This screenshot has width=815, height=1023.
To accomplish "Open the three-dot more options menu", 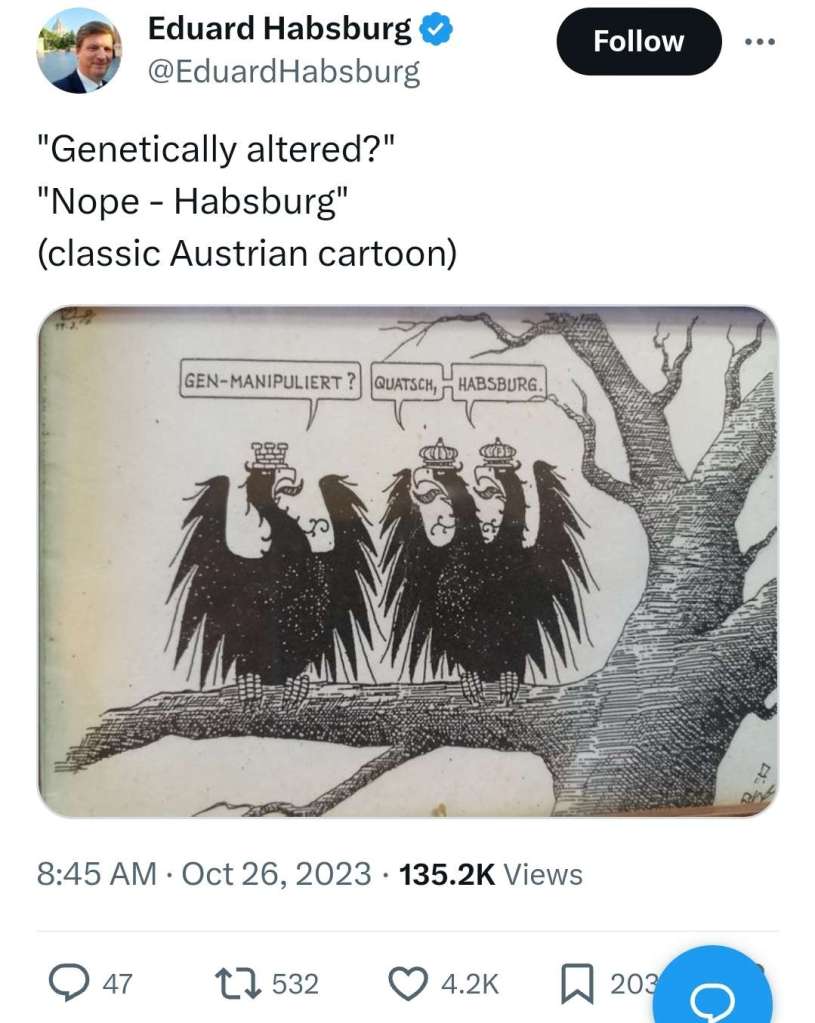I will pos(760,42).
